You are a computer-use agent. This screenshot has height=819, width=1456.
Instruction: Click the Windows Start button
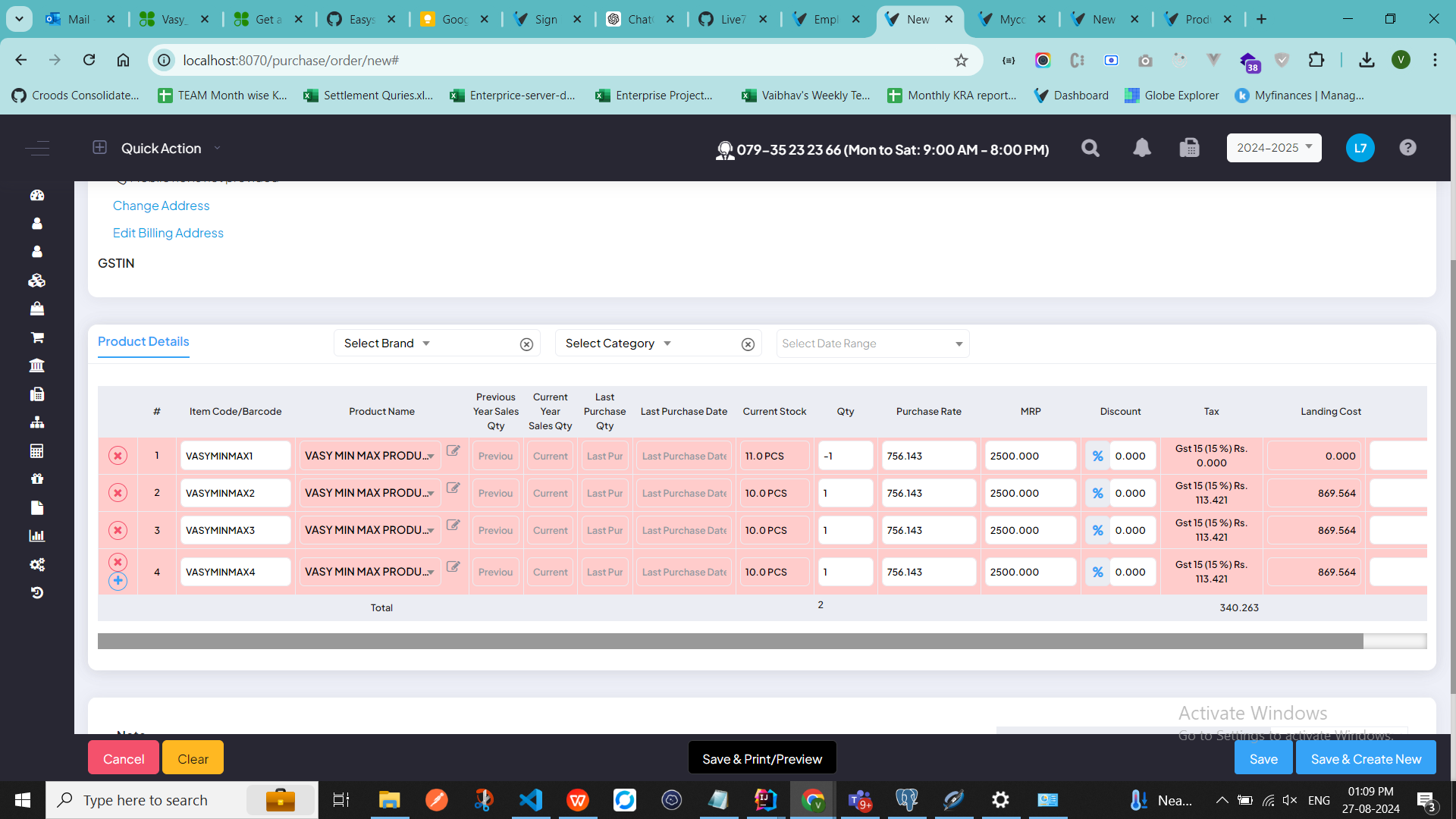pyautogui.click(x=23, y=800)
